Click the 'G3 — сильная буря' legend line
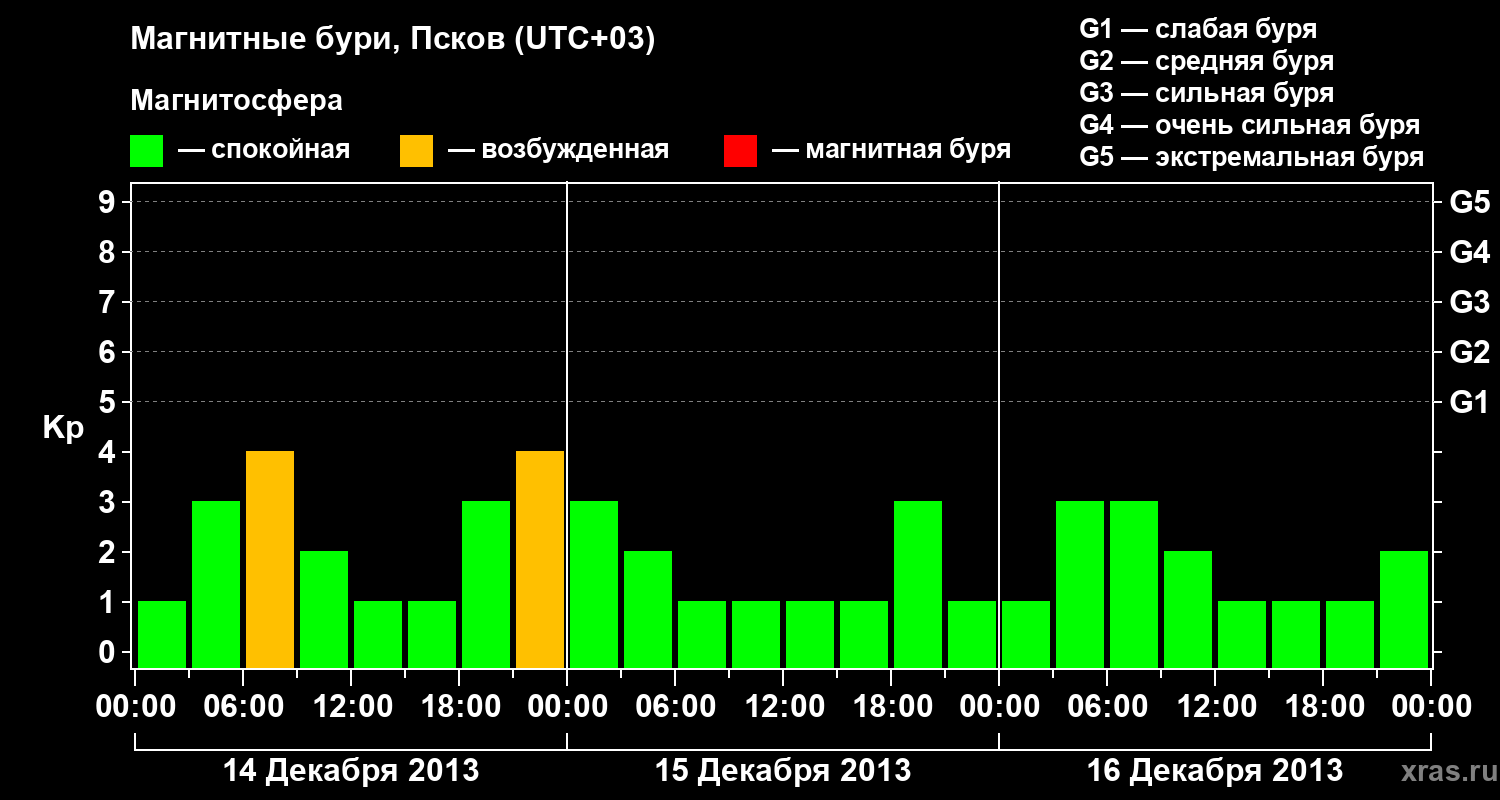The height and width of the screenshot is (800, 1500). [1207, 93]
